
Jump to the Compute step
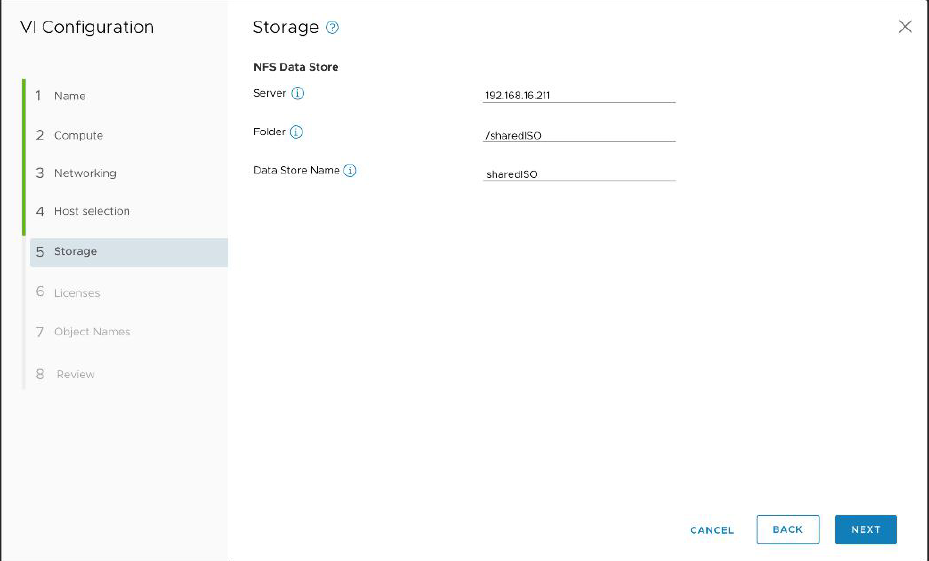(x=78, y=135)
